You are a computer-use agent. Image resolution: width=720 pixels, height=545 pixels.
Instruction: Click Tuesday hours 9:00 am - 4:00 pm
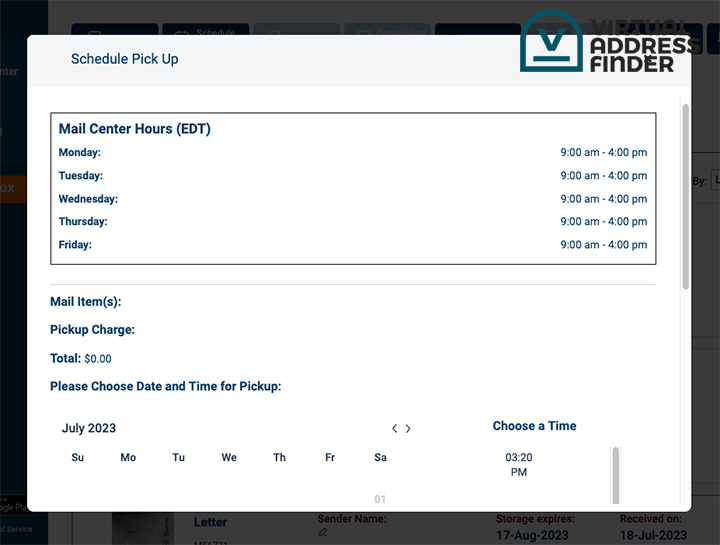pyautogui.click(x=603, y=176)
